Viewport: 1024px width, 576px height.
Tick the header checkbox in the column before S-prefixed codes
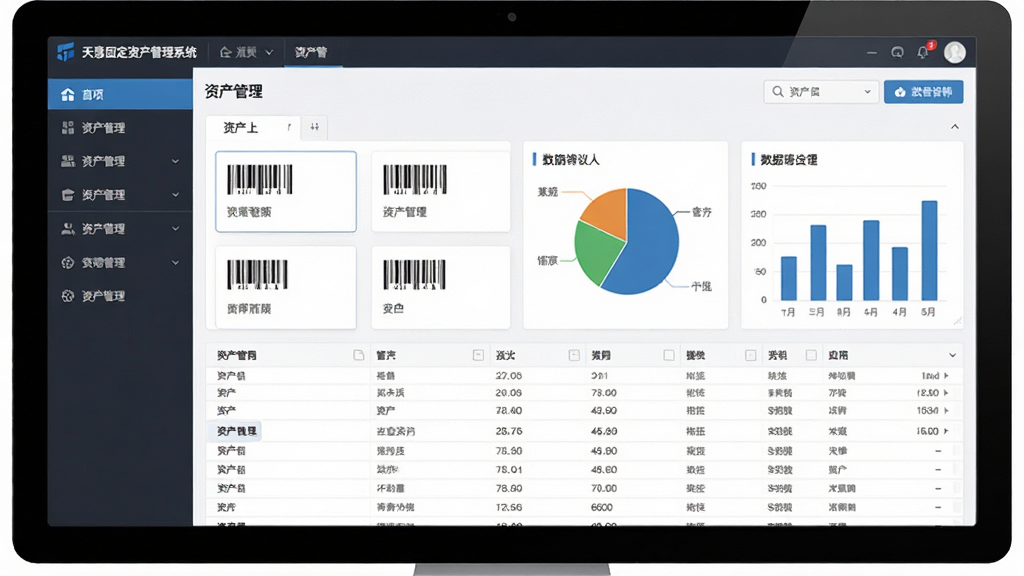750,355
